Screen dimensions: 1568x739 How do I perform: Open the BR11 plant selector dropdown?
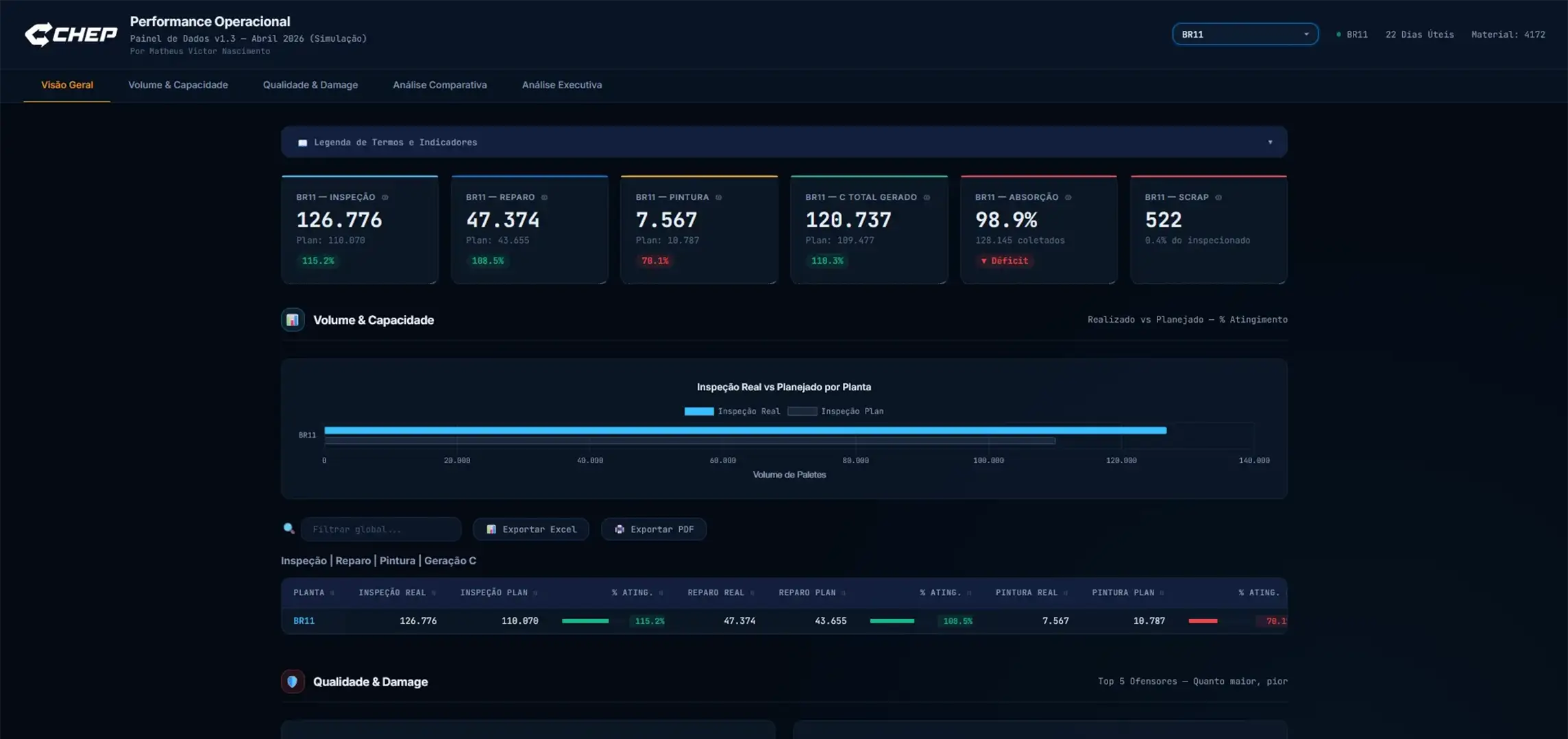(x=1245, y=34)
